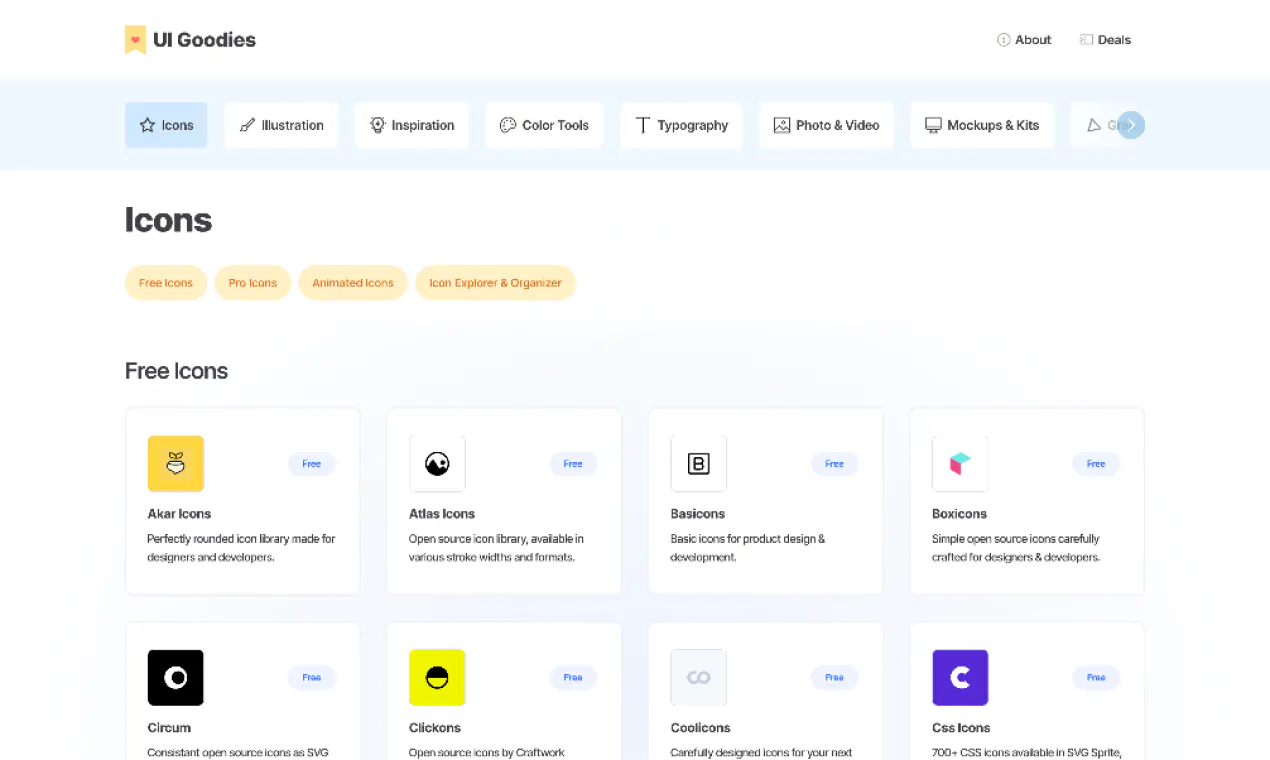Click the Circum black ring logo
The height and width of the screenshot is (760, 1270).
pyautogui.click(x=176, y=678)
